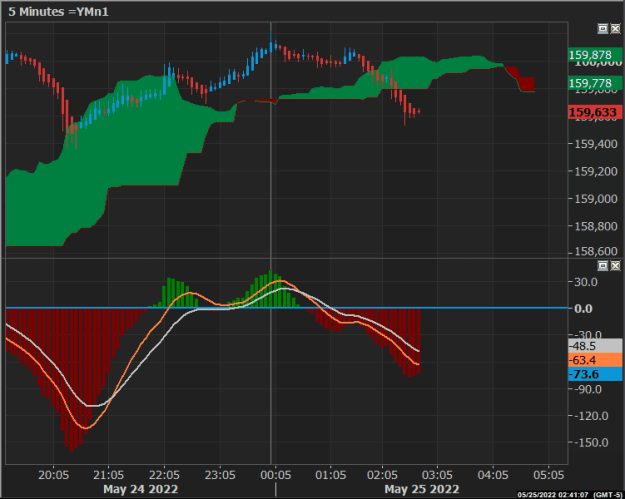Click the 05:05 time axis label
The image size is (625, 499).
point(549,475)
